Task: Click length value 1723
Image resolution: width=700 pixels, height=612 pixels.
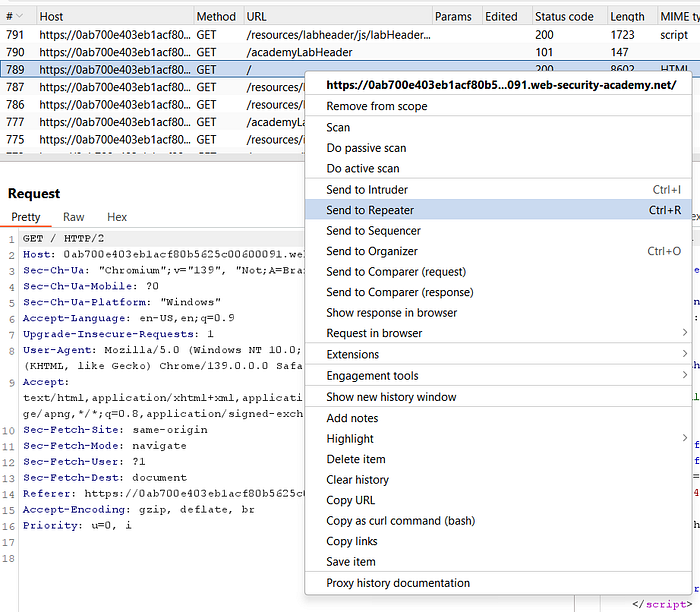Action: (x=622, y=35)
